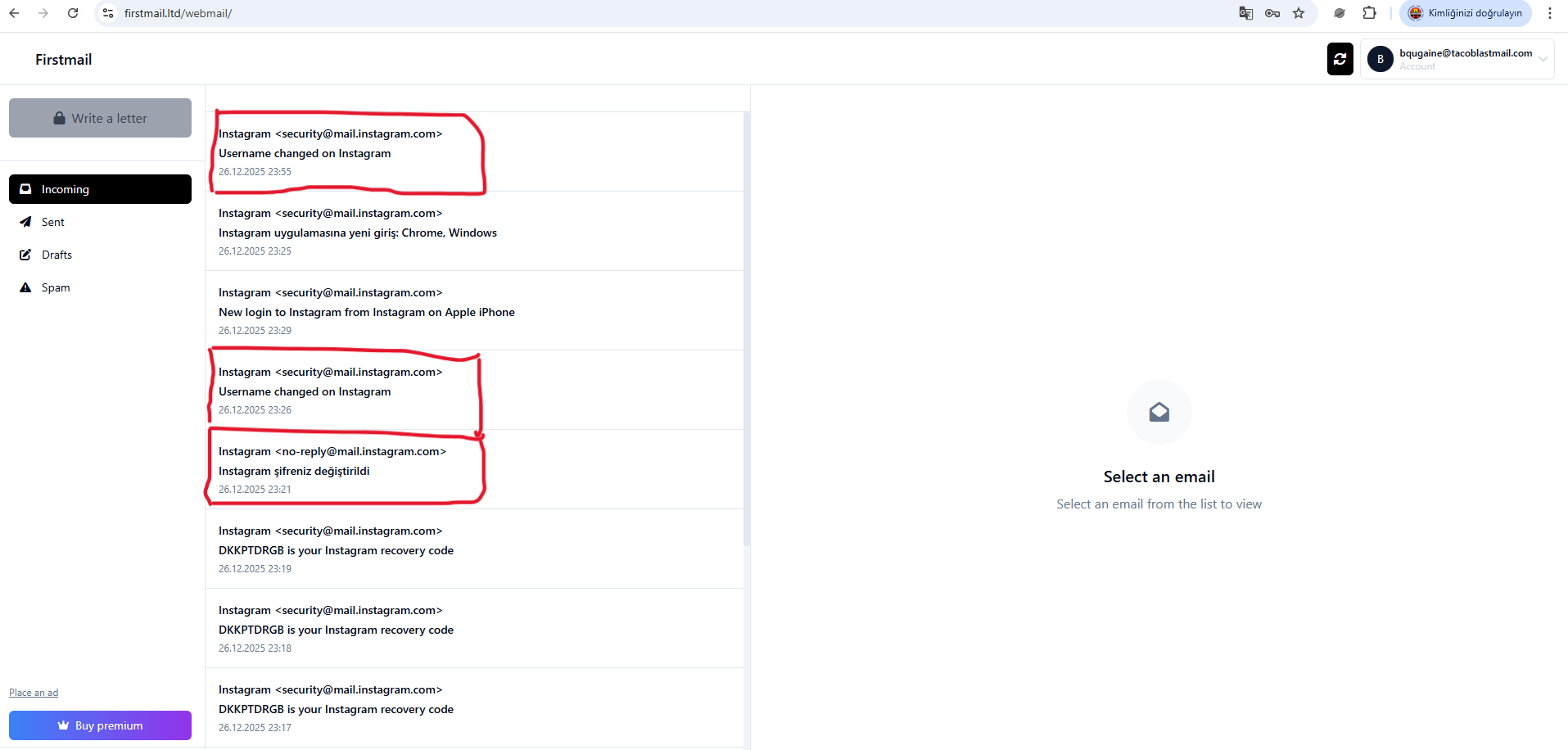Open the Extensions puzzle icon
This screenshot has width=1568, height=750.
pos(1369,13)
